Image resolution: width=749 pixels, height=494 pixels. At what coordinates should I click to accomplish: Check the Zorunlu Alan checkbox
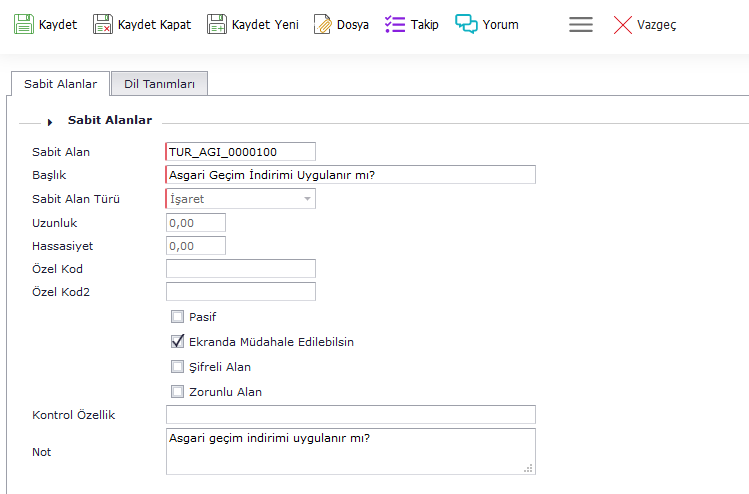(178, 392)
